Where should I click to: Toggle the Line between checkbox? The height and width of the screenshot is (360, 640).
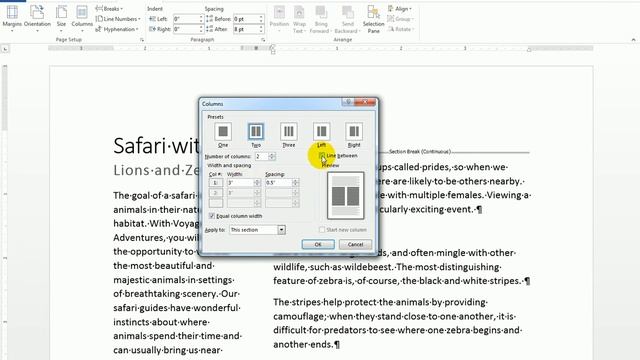[x=322, y=156]
